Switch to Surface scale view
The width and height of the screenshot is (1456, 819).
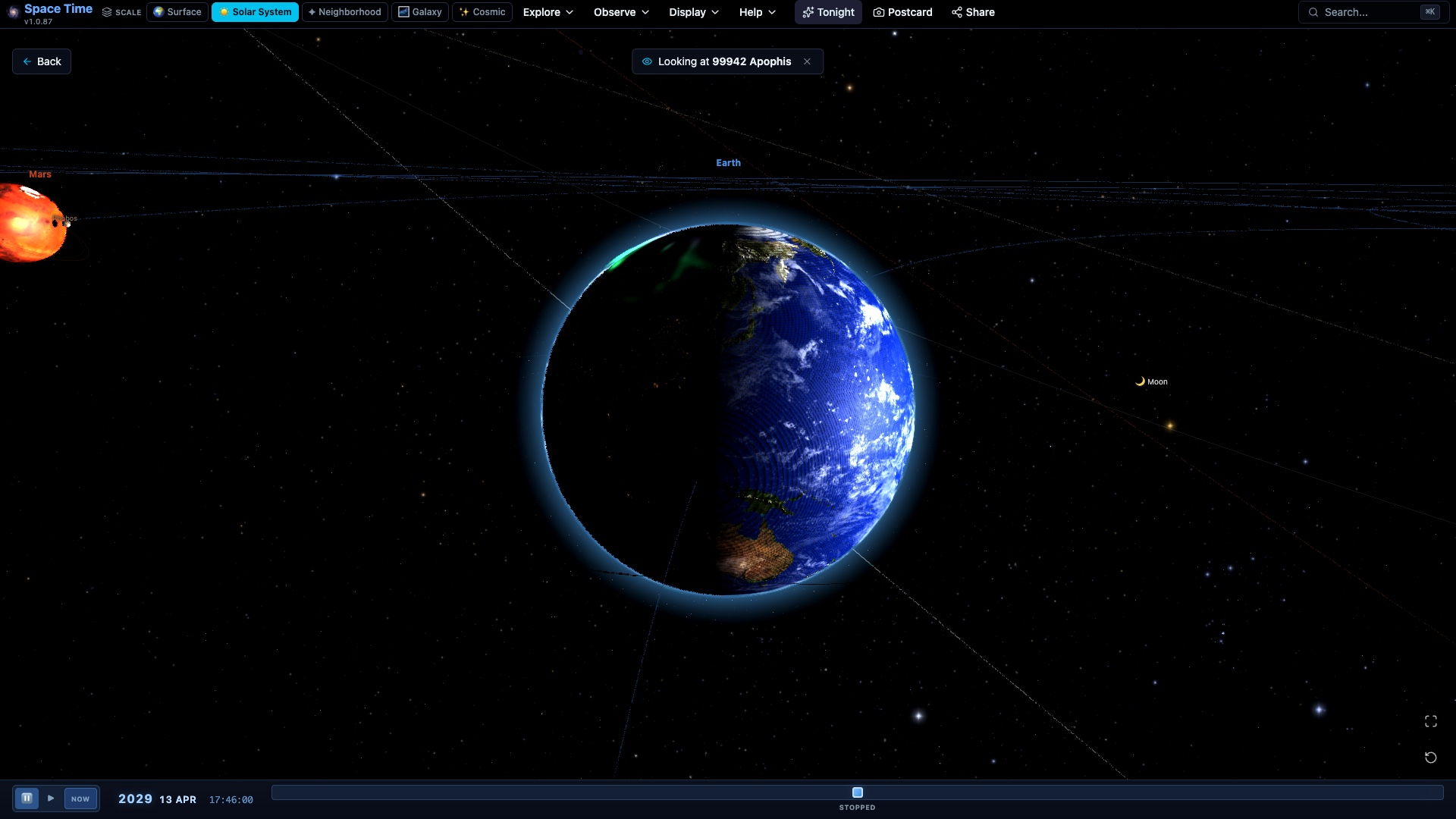pos(177,12)
